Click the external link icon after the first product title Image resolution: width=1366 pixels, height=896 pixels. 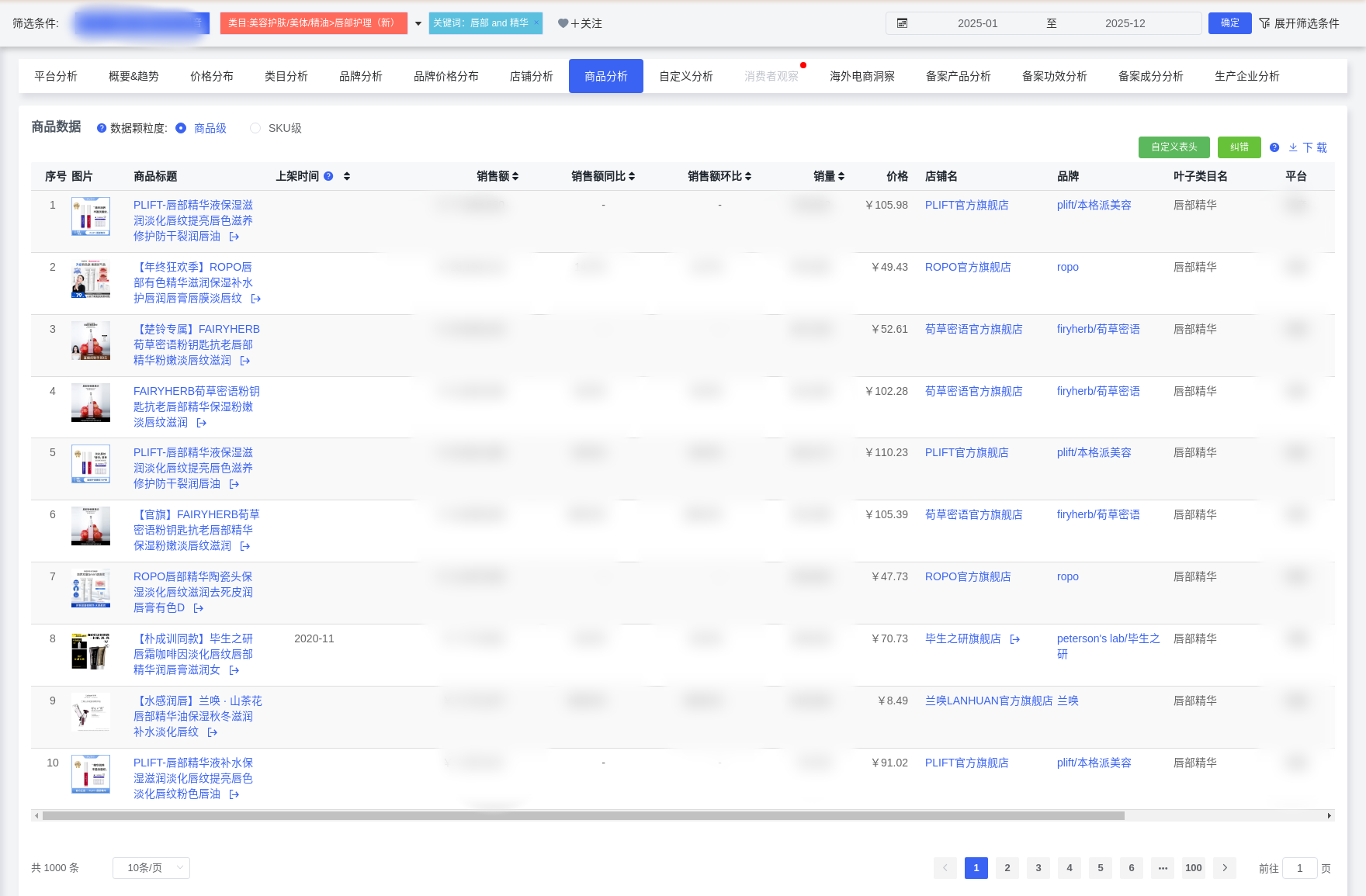pyautogui.click(x=234, y=237)
